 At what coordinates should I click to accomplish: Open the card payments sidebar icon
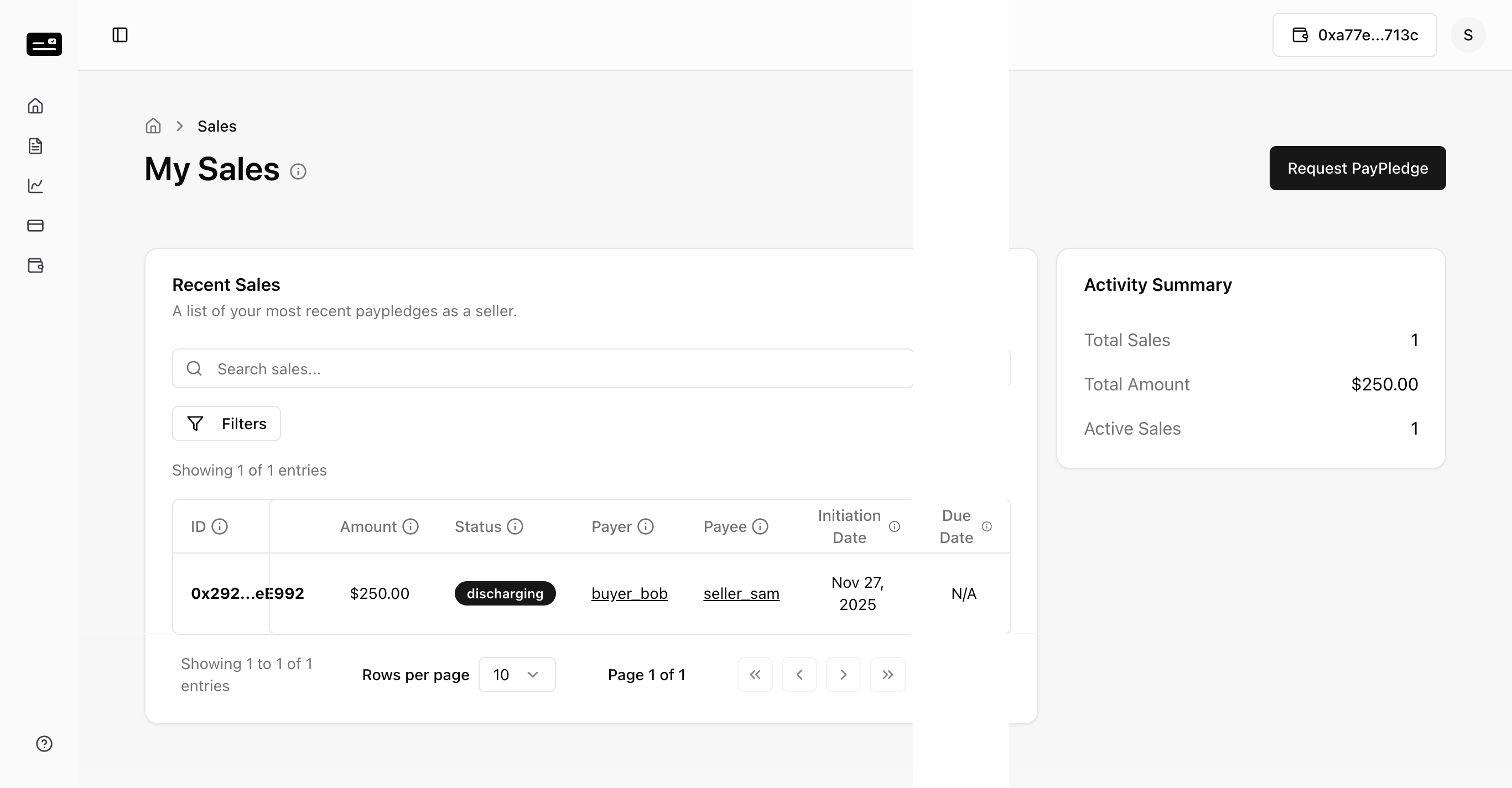tap(35, 225)
